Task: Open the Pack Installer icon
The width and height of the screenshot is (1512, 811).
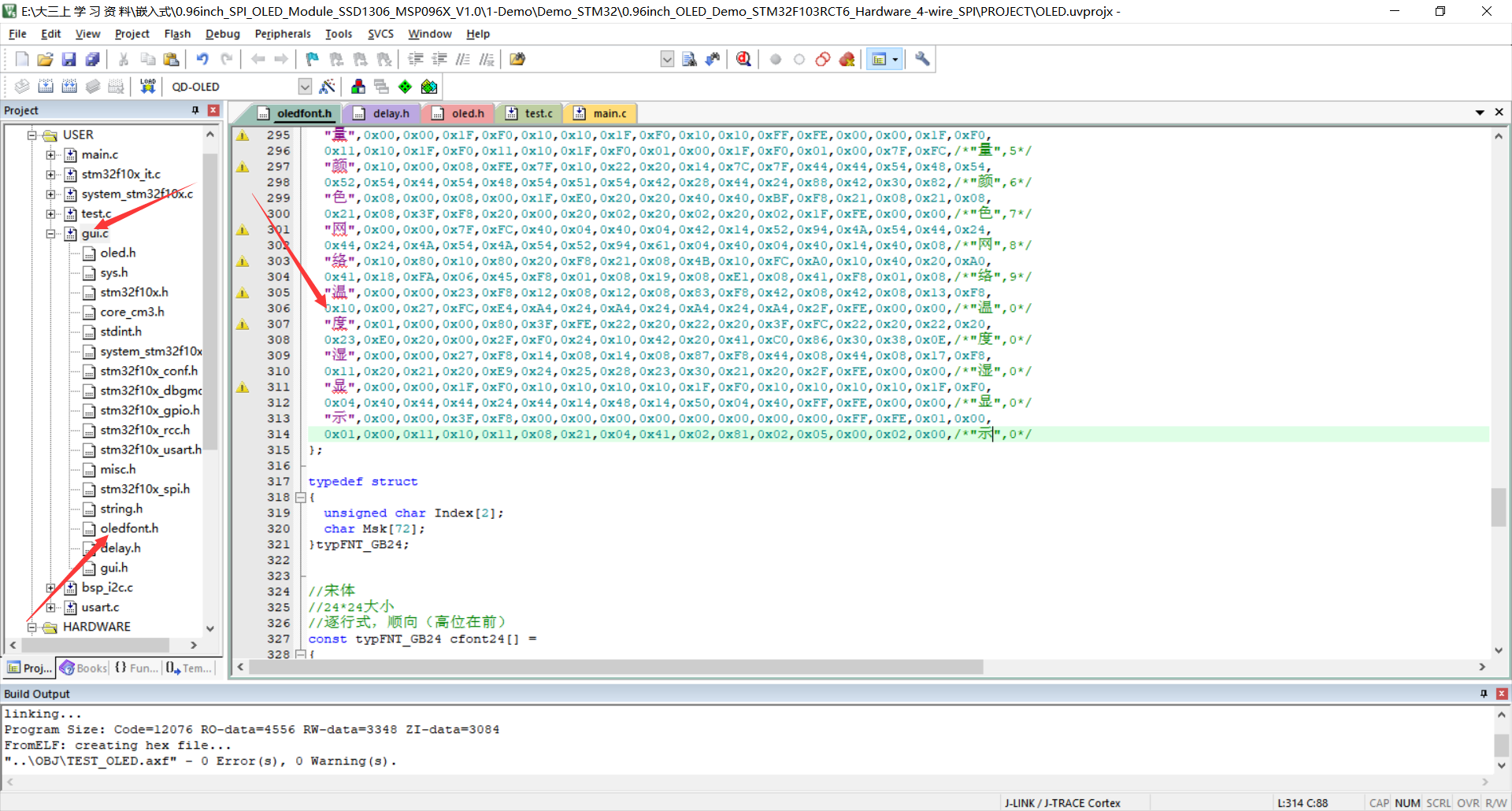Action: tap(429, 87)
